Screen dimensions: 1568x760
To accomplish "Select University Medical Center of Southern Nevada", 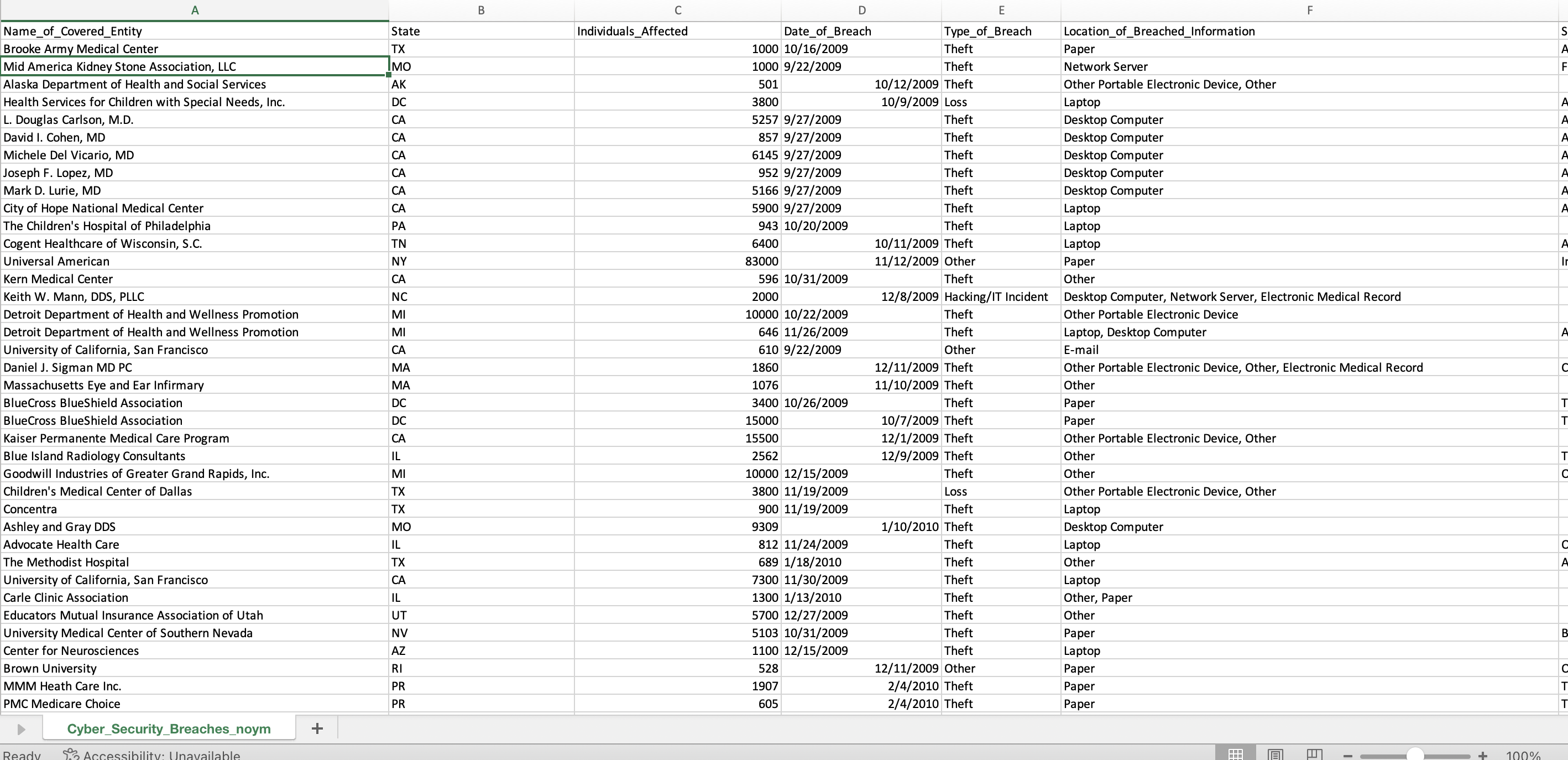I will [x=195, y=633].
